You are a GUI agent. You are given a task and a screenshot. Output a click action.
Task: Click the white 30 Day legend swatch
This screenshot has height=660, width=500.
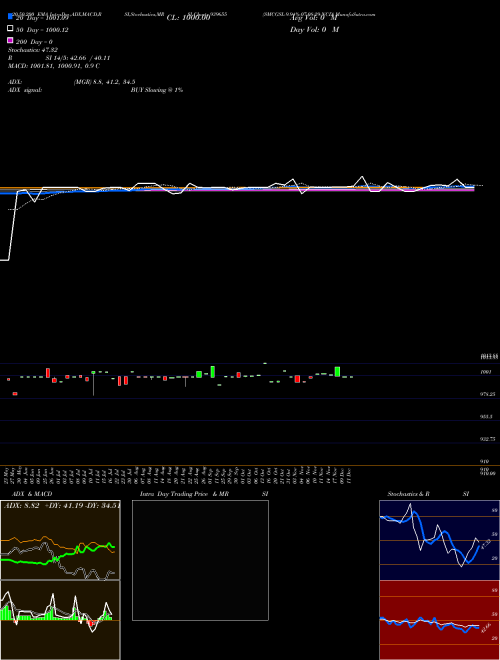click(10, 29)
